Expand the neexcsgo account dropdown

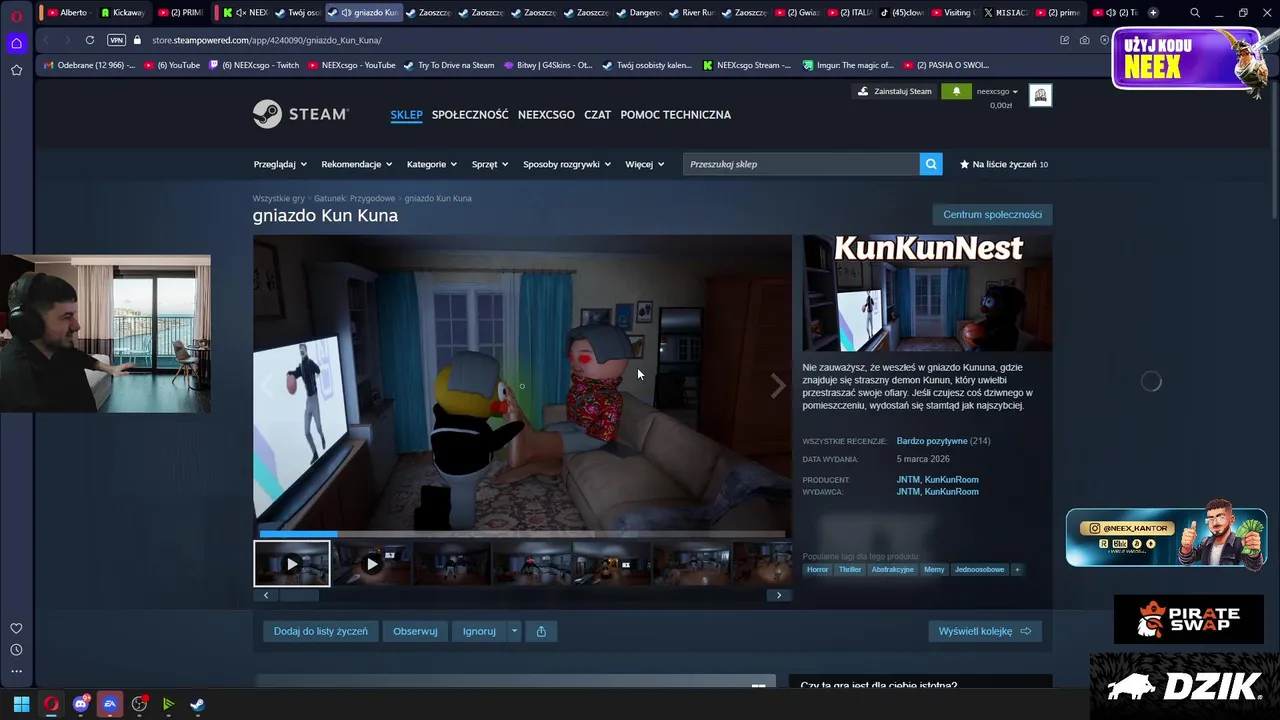tap(997, 91)
